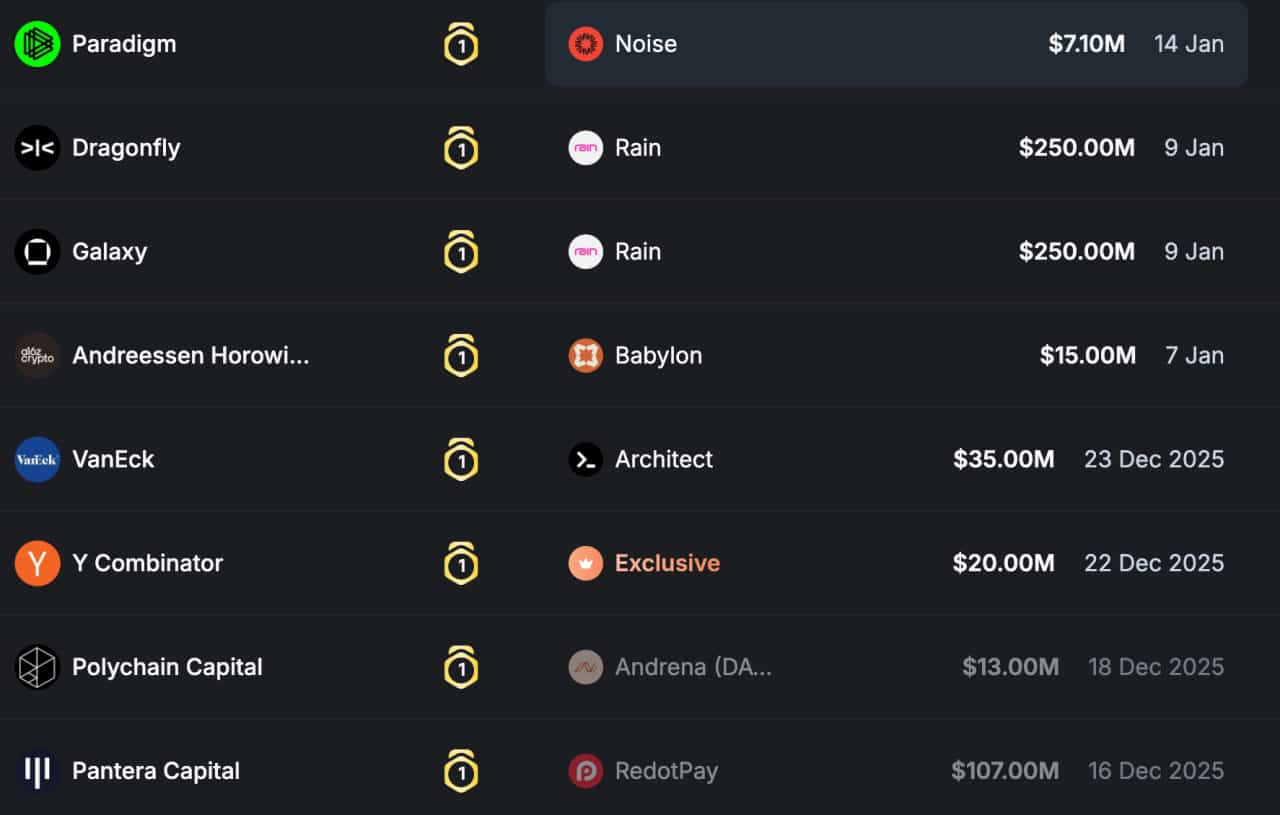The height and width of the screenshot is (815, 1280).
Task: Click the RedotPay red project icon
Action: (x=586, y=771)
